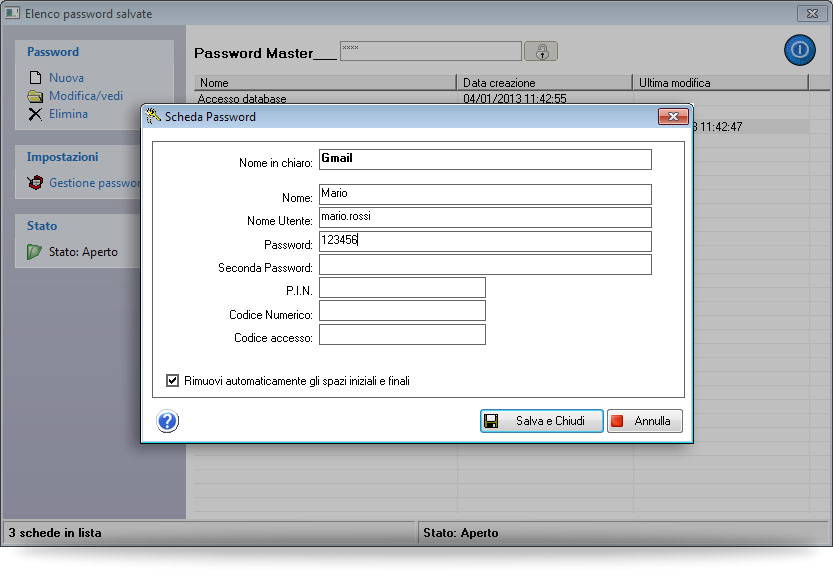Screen dimensions: 833x576
Task: Click the Elimina X icon
Action: pos(35,114)
